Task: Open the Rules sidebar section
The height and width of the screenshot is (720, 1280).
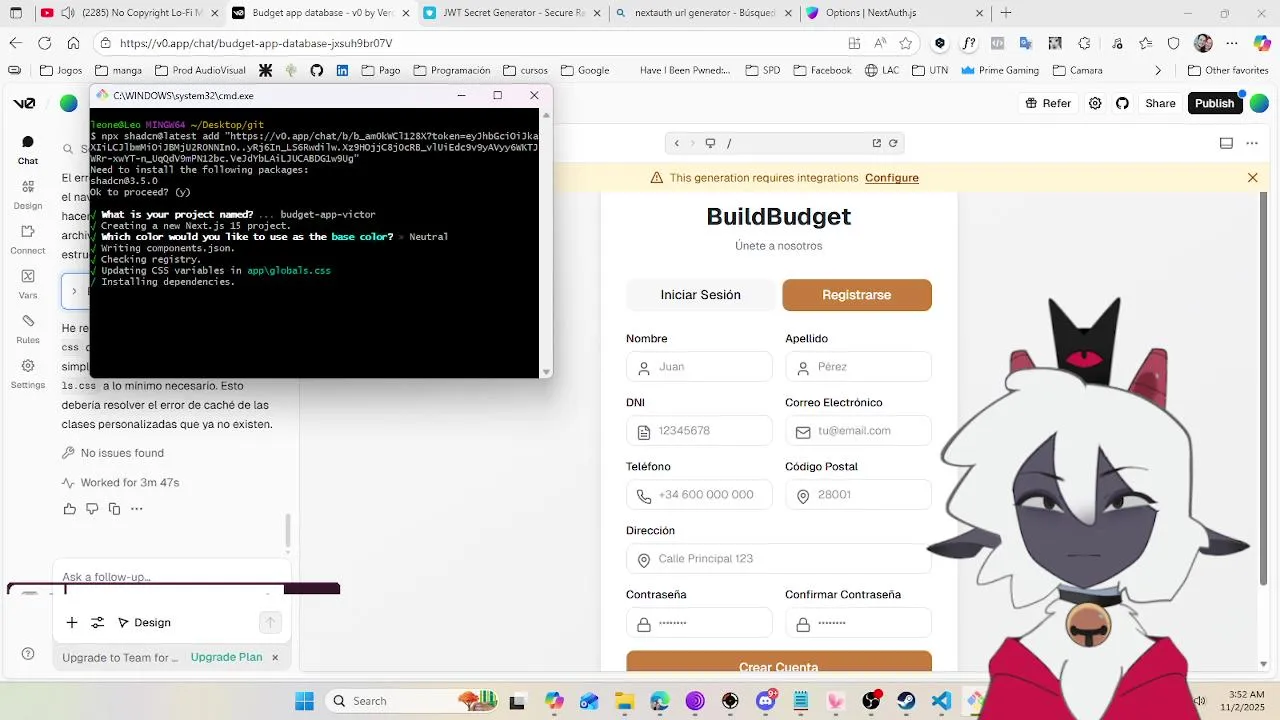Action: tap(28, 330)
